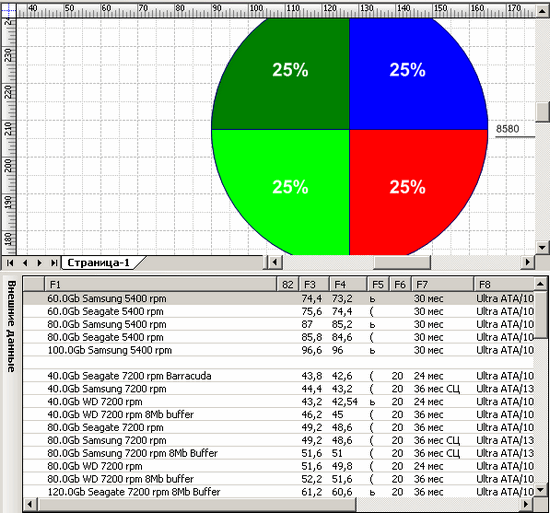Select row 120.0Gb Seagate 7200 rpm 8Mb Buffer
The height and width of the screenshot is (513, 550).
coord(279,492)
